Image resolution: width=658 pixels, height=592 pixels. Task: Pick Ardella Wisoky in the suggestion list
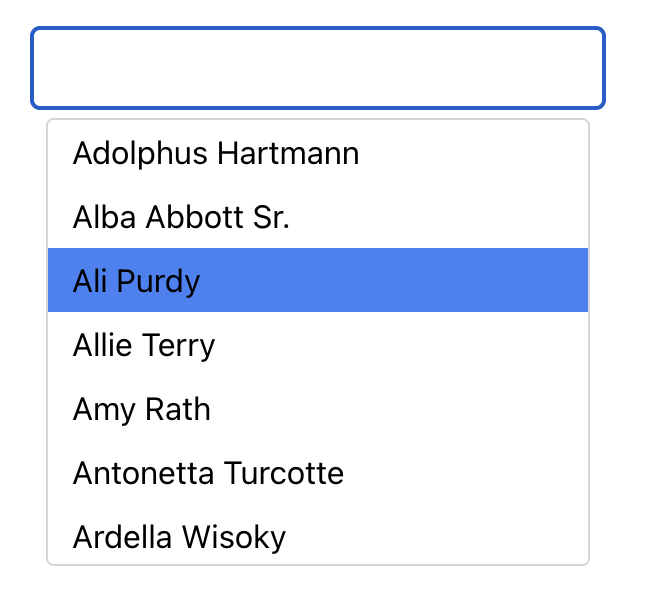click(179, 537)
